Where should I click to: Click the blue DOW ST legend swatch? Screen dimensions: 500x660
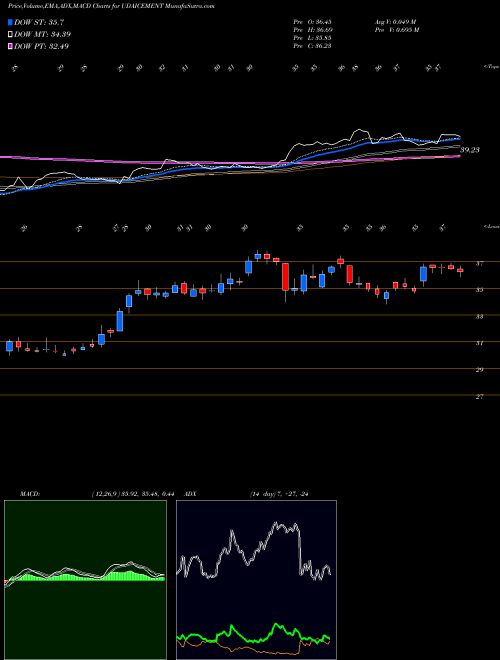coord(10,22)
